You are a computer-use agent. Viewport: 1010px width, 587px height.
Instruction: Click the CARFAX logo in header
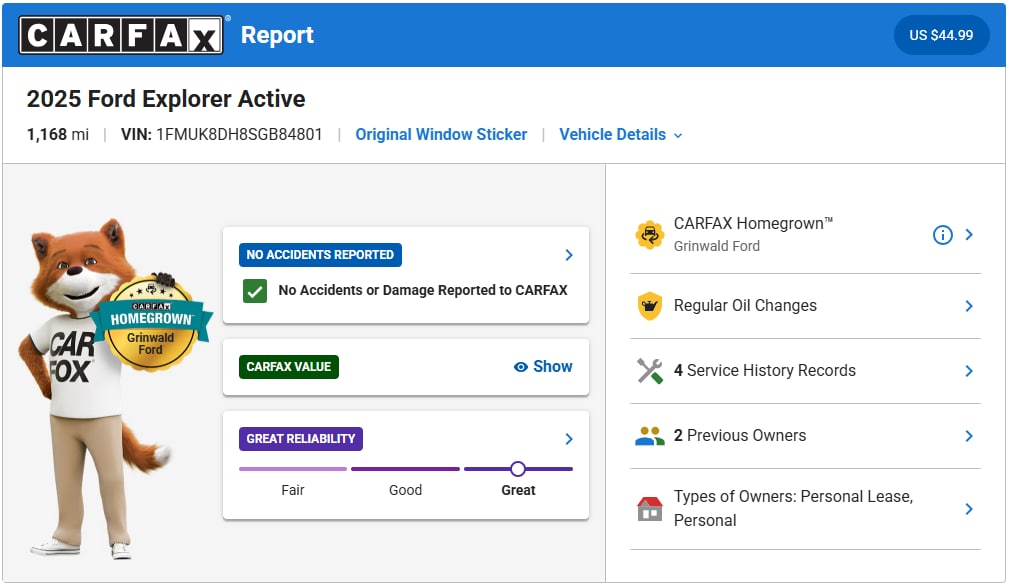[x=121, y=35]
